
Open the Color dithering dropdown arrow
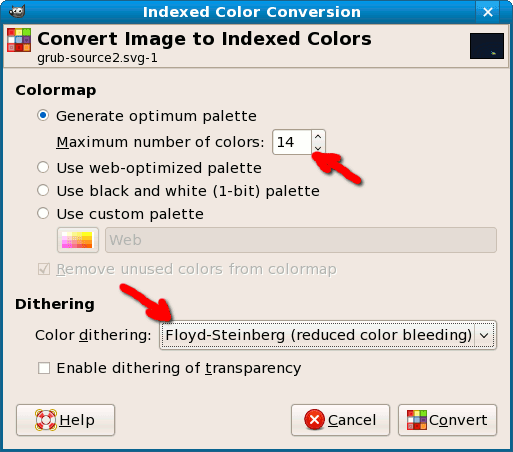(x=484, y=335)
